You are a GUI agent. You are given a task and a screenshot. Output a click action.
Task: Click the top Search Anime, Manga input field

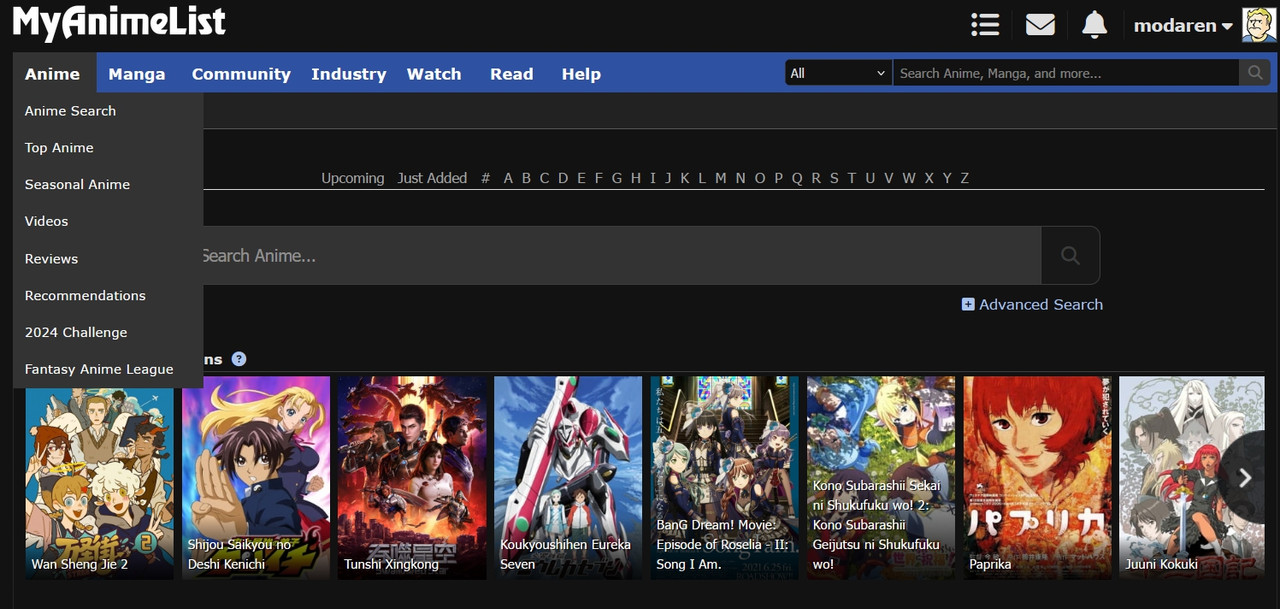tap(1066, 73)
